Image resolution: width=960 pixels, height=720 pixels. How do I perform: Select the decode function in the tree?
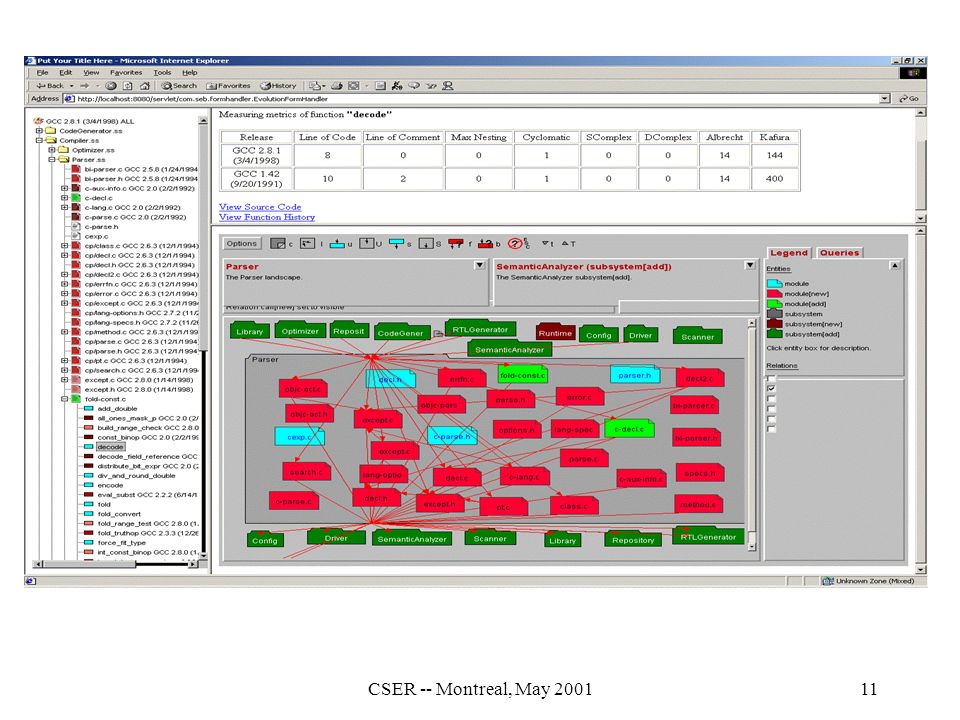[x=111, y=446]
